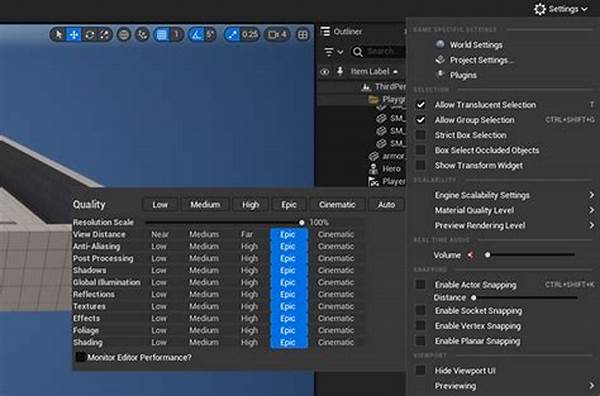Set Shadows quality to Medium
Image resolution: width=600 pixels, height=396 pixels.
[204, 271]
